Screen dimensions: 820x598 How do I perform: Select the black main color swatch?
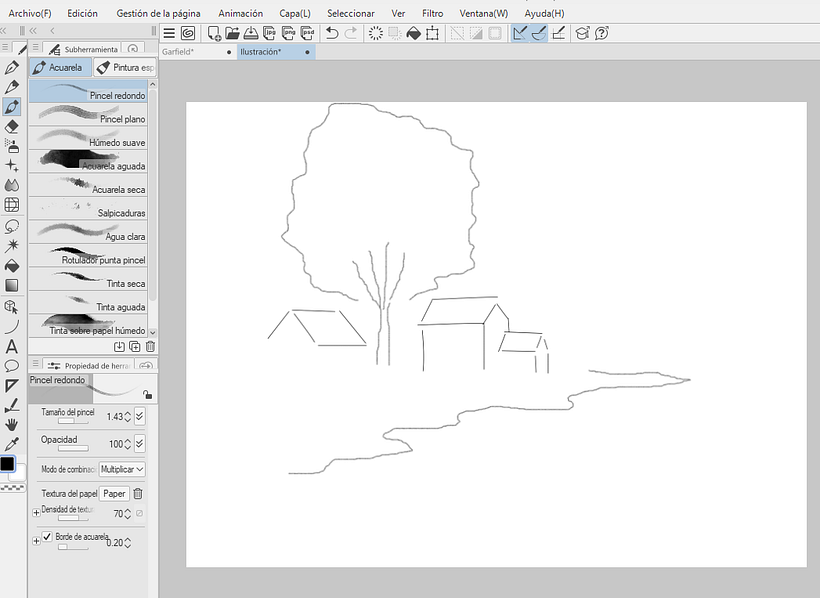pyautogui.click(x=7, y=464)
